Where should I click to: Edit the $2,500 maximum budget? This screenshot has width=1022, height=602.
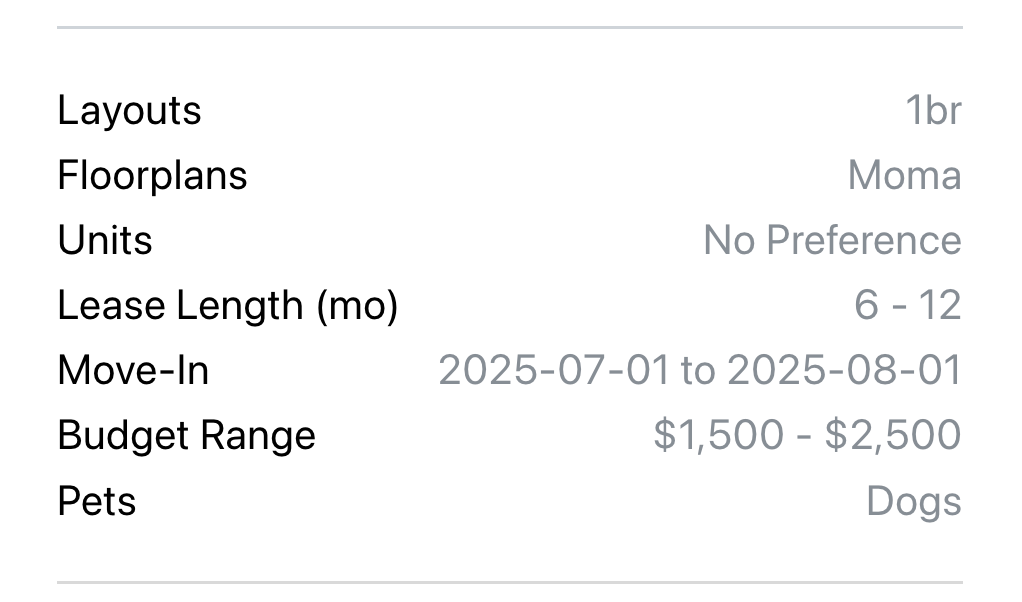pos(893,436)
